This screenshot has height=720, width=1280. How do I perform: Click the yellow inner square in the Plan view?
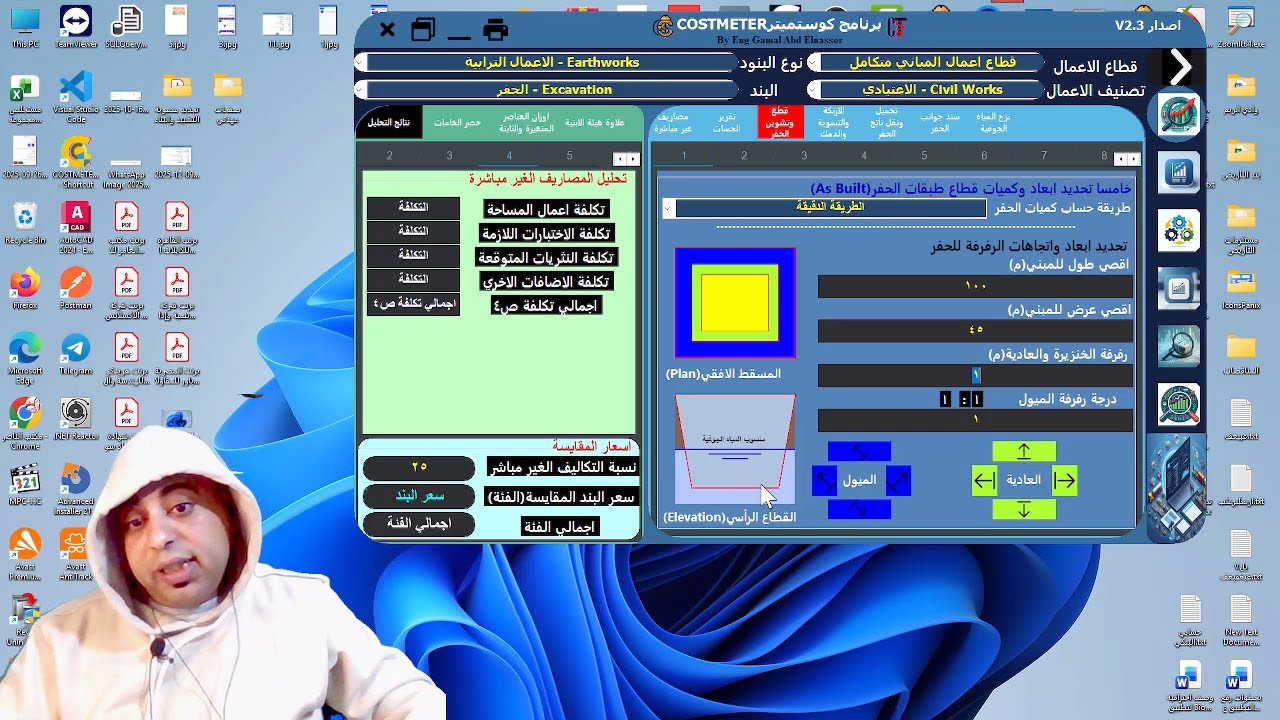(x=735, y=303)
